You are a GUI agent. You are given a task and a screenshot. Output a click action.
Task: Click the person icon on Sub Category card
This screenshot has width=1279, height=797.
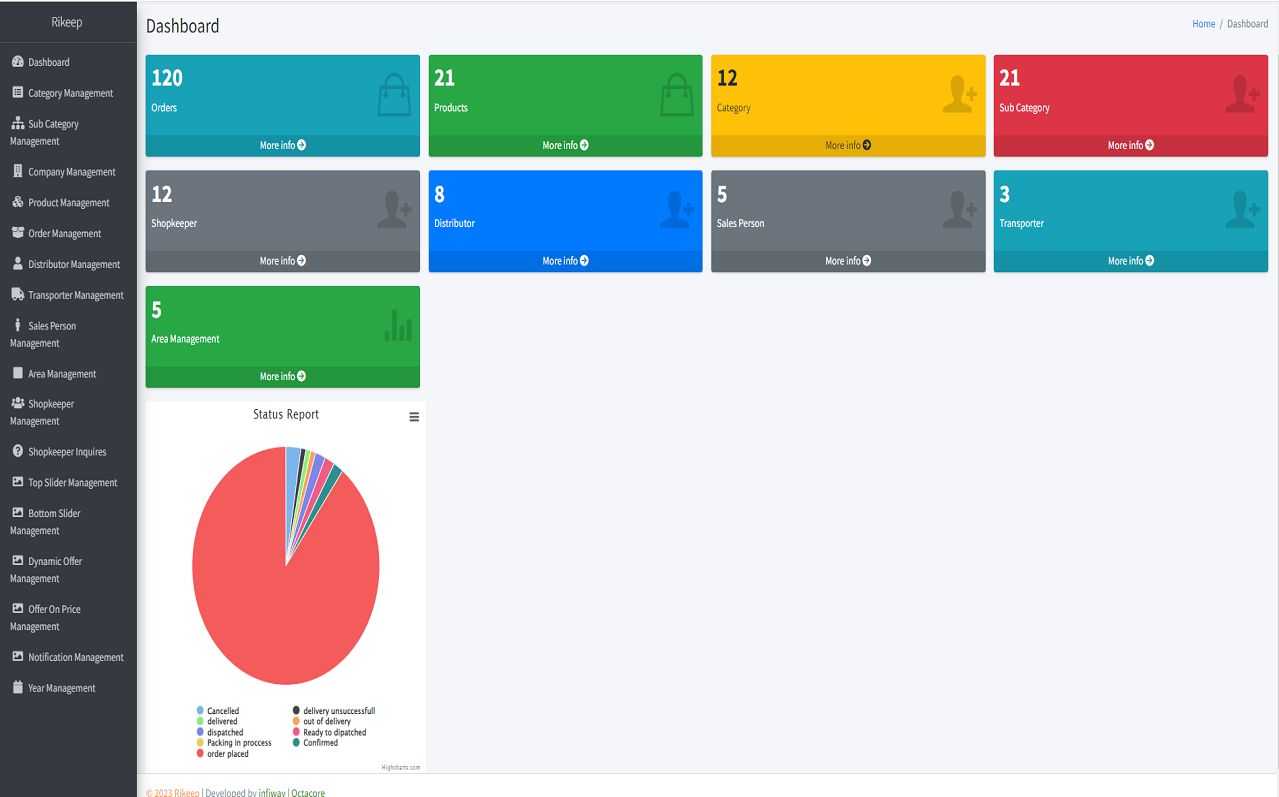(1243, 93)
